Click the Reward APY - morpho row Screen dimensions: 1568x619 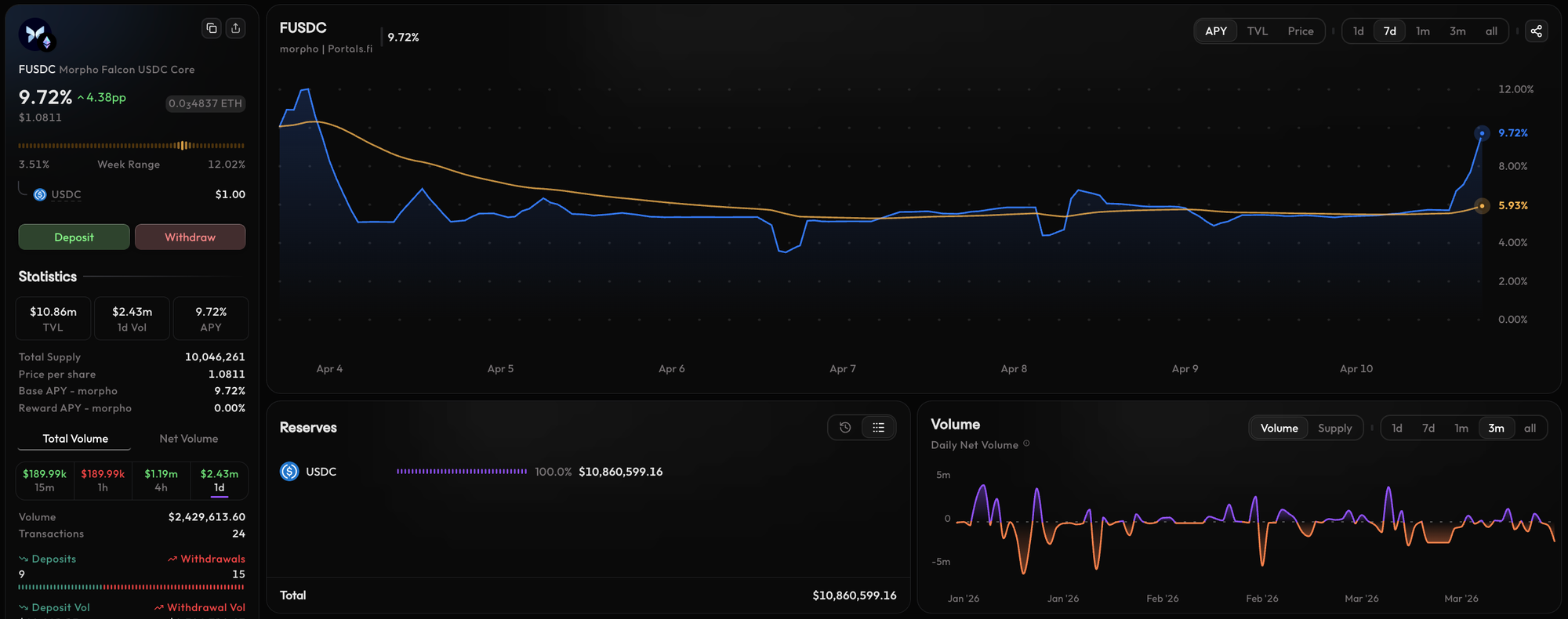point(132,408)
